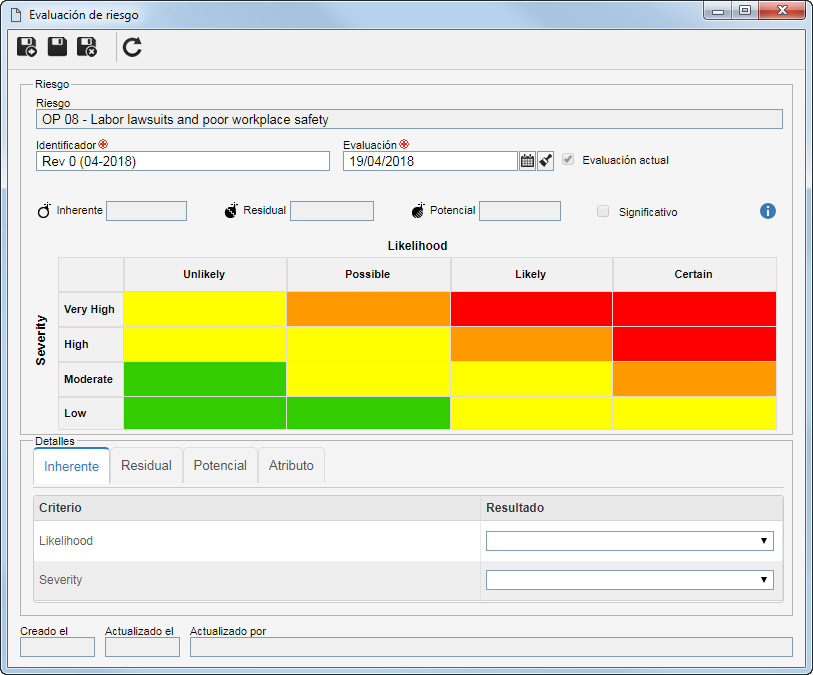The height and width of the screenshot is (675, 813).
Task: Click the High row header
Action: (91, 344)
